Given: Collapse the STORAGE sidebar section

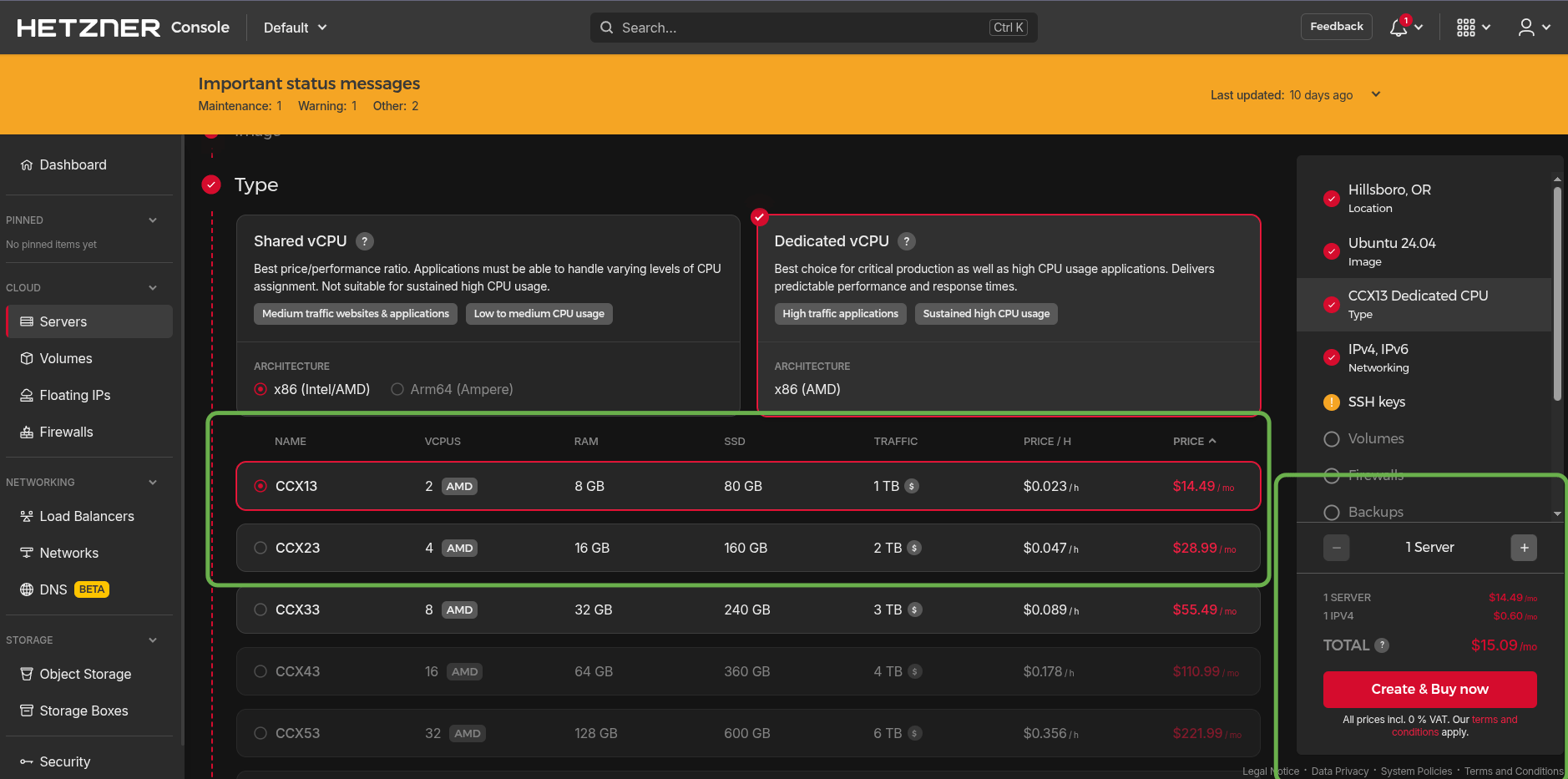Looking at the screenshot, I should (153, 640).
